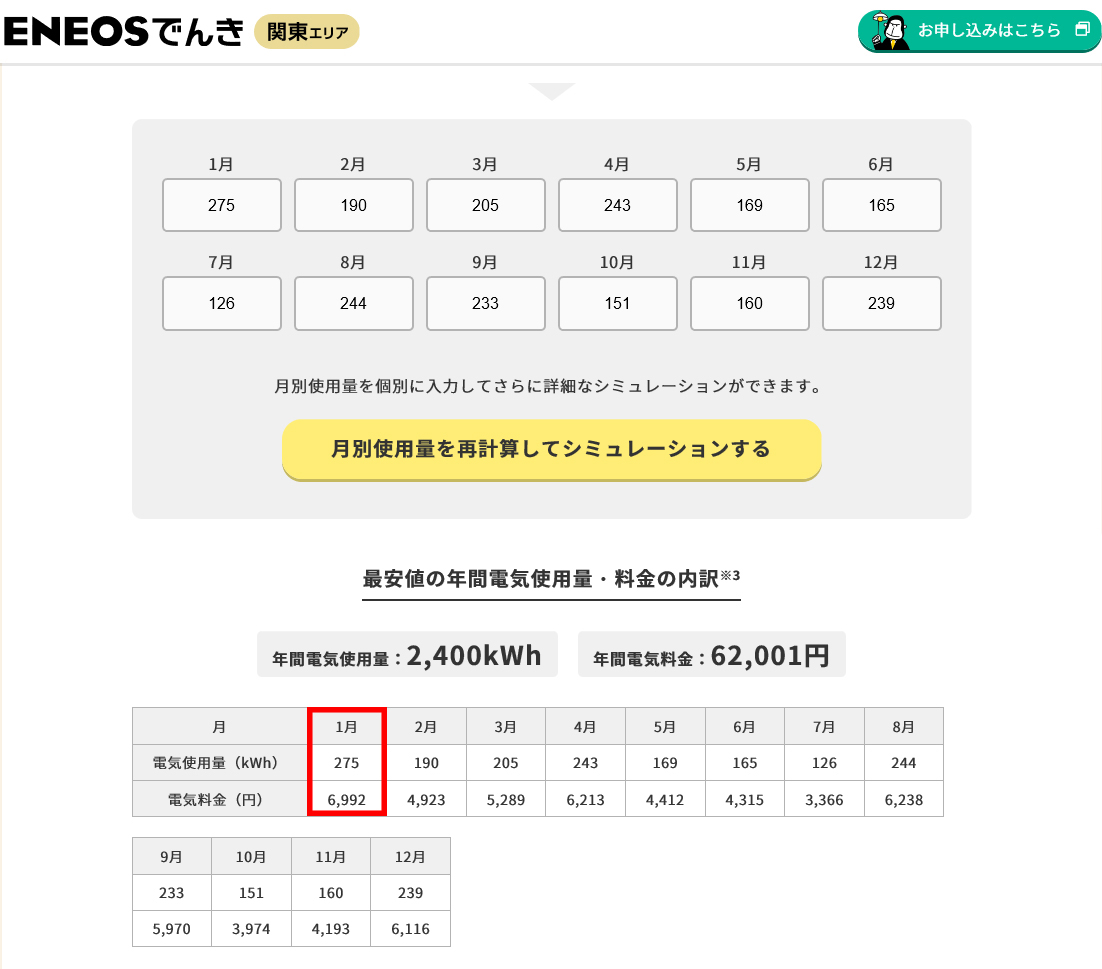
Task: Click the 年間電気使用量 2,400kWh box
Action: click(x=407, y=654)
